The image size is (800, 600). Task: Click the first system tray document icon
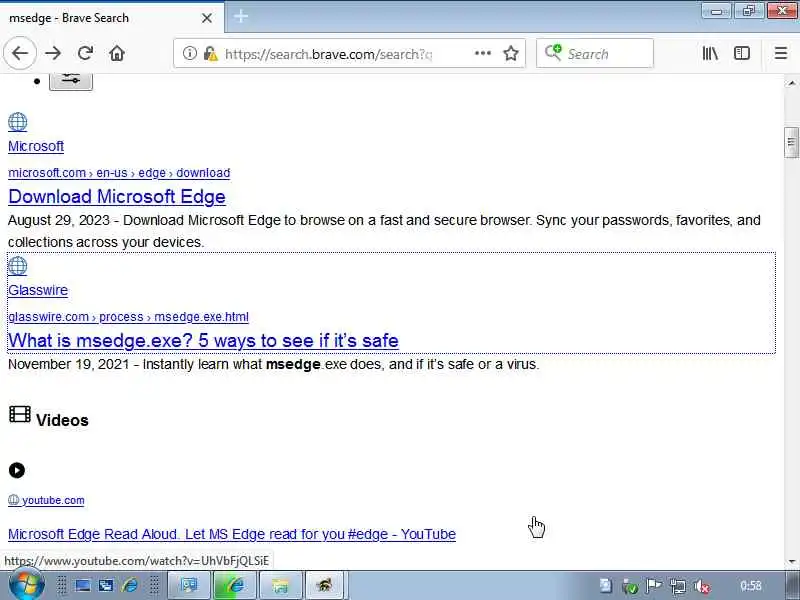(606, 586)
